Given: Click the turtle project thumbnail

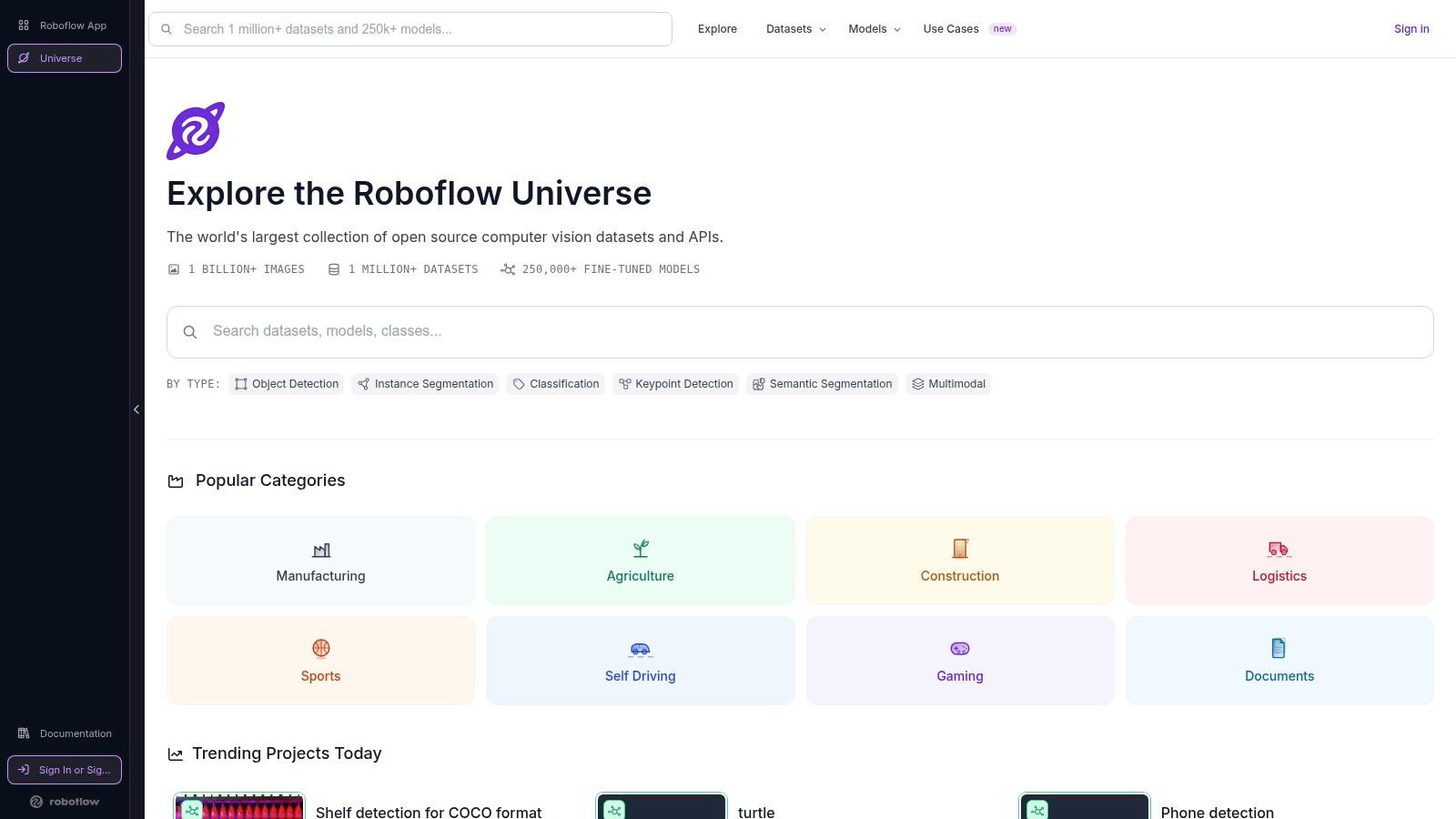Looking at the screenshot, I should coord(662,806).
